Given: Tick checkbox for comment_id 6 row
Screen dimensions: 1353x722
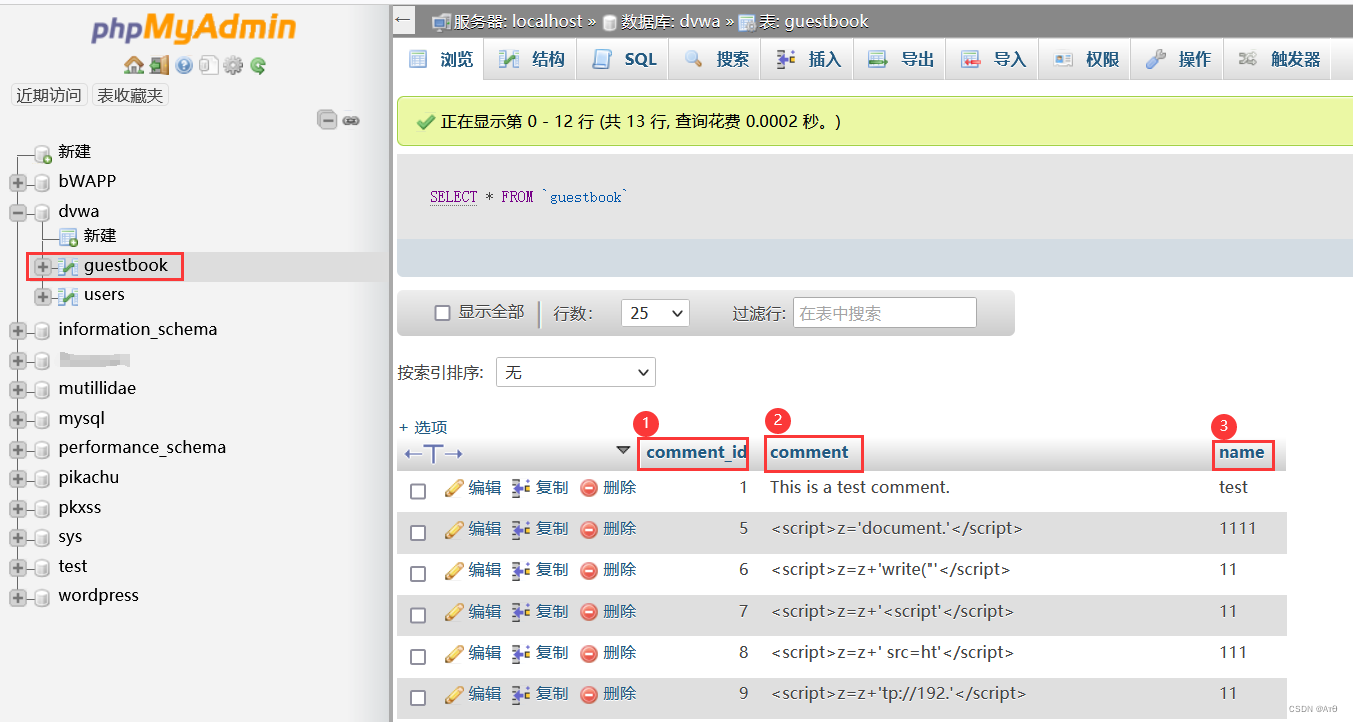Looking at the screenshot, I should coord(418,573).
